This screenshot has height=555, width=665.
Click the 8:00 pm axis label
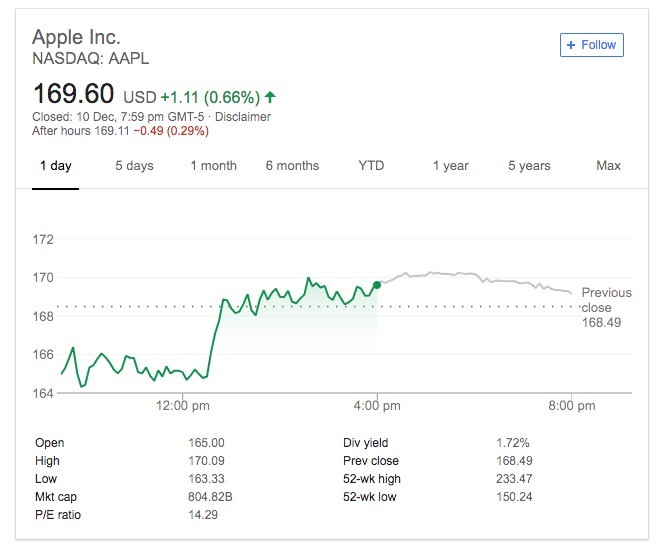pos(572,406)
